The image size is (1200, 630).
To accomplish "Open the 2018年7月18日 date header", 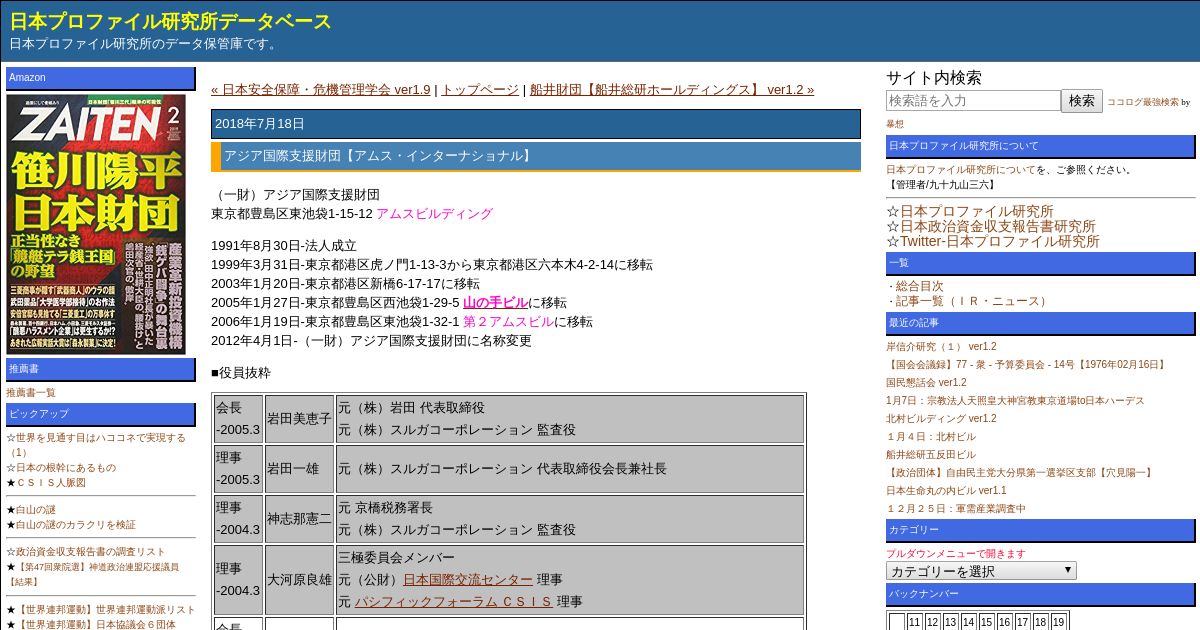I will [x=535, y=124].
